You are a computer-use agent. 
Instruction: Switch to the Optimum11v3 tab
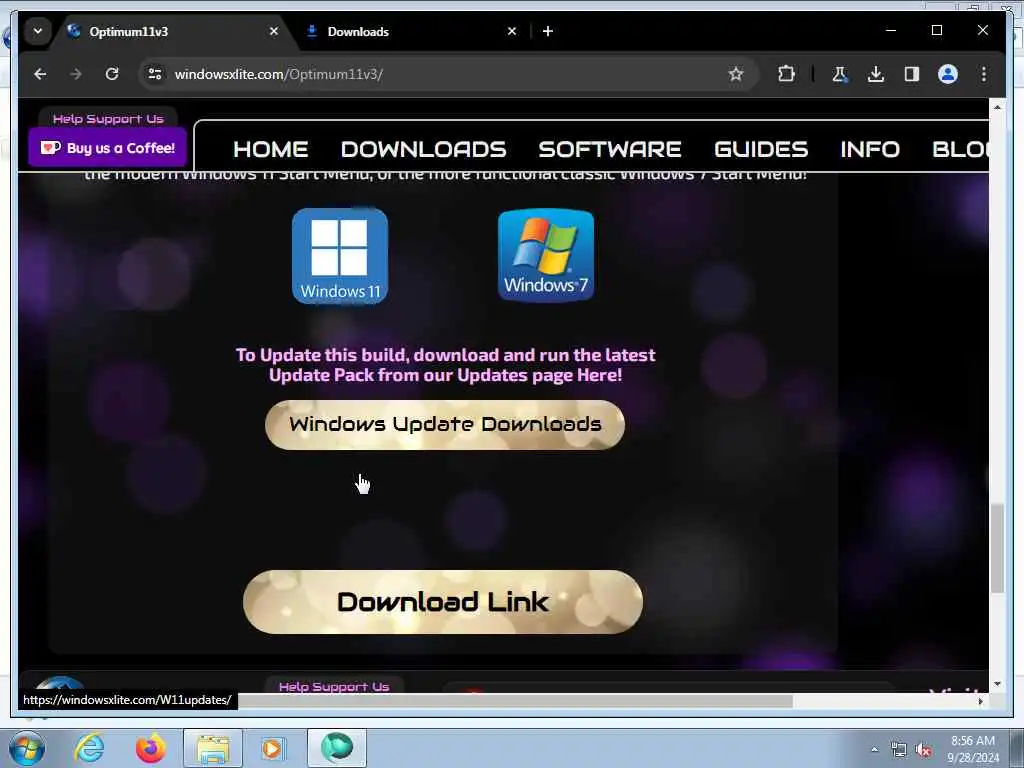point(129,31)
